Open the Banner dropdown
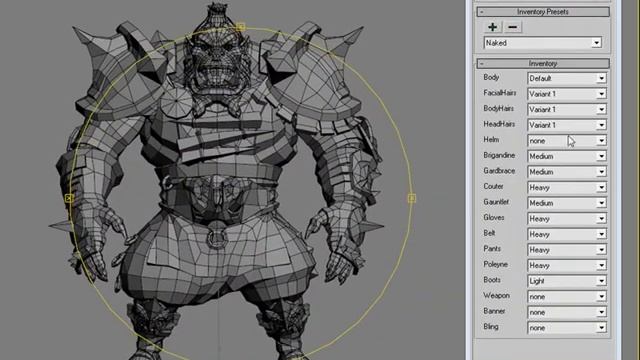 (x=567, y=312)
